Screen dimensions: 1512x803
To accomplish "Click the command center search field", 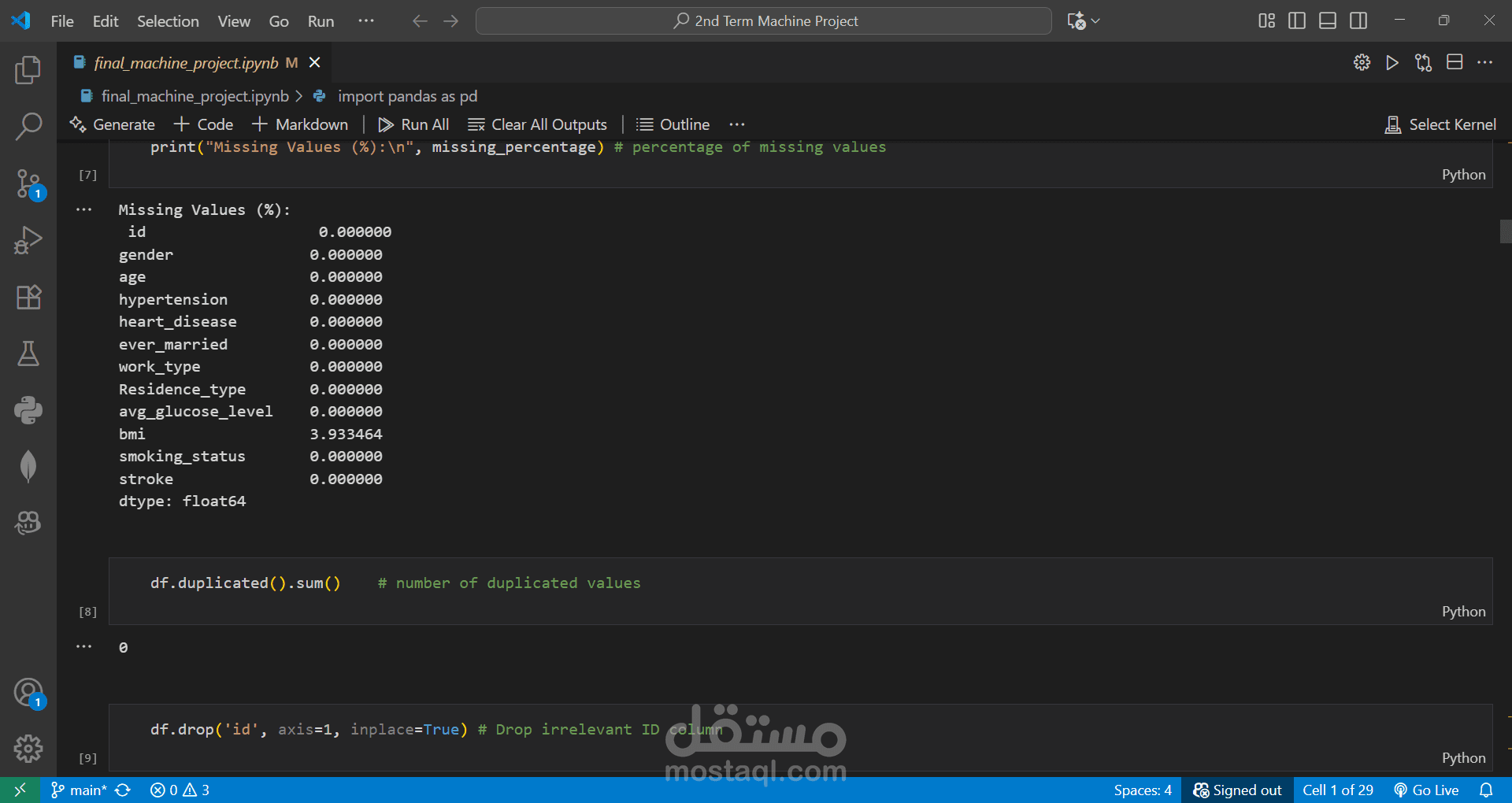I will click(x=763, y=21).
